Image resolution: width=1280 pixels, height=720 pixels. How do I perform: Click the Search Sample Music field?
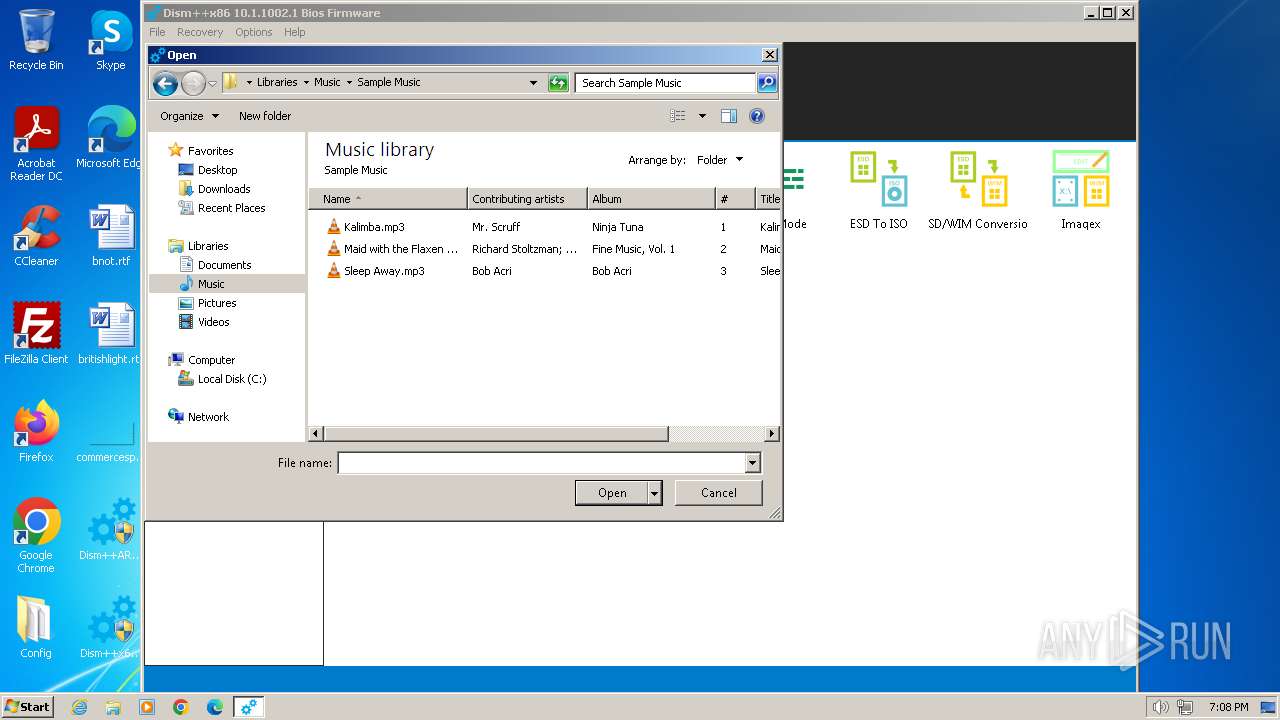click(665, 83)
